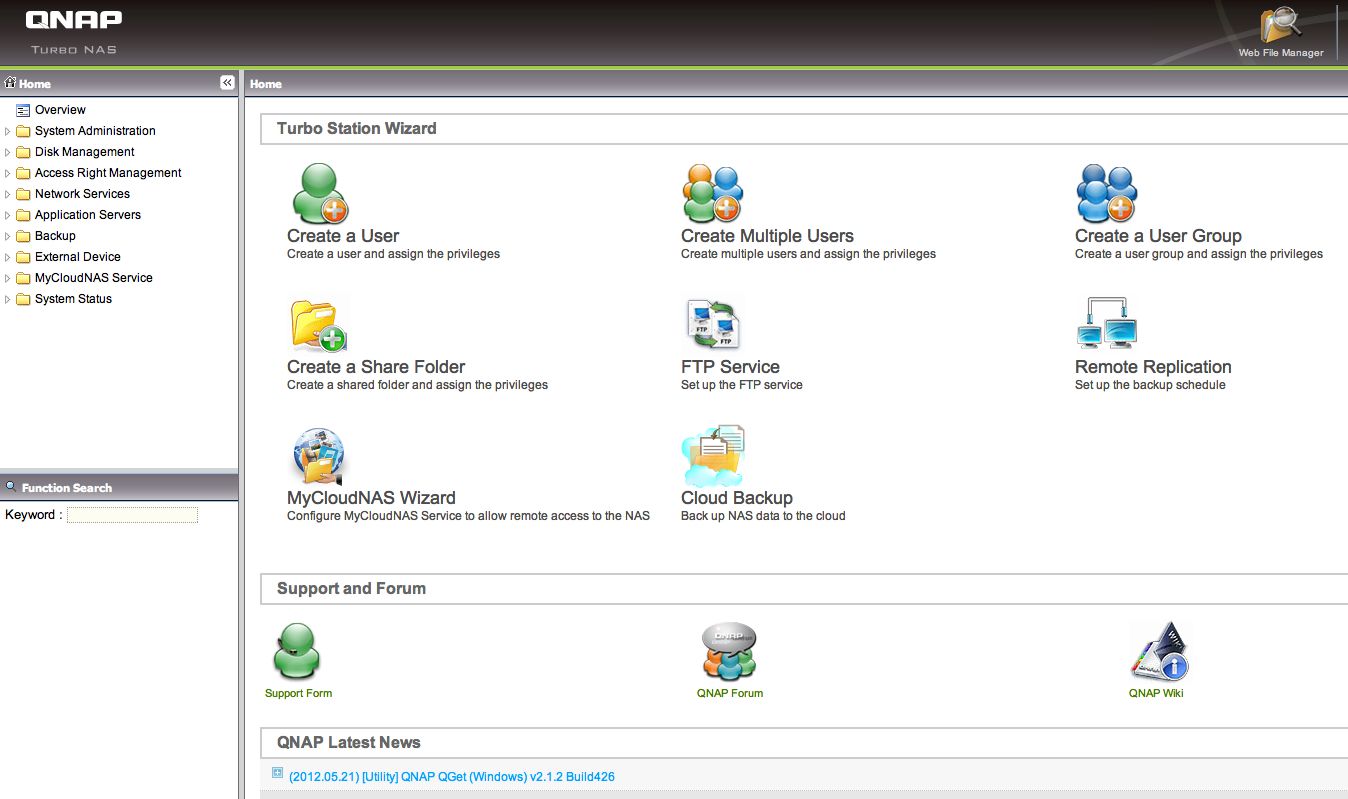The image size is (1348, 799).
Task: Collapse the Home sidebar with the double-arrow button
Action: pos(227,83)
